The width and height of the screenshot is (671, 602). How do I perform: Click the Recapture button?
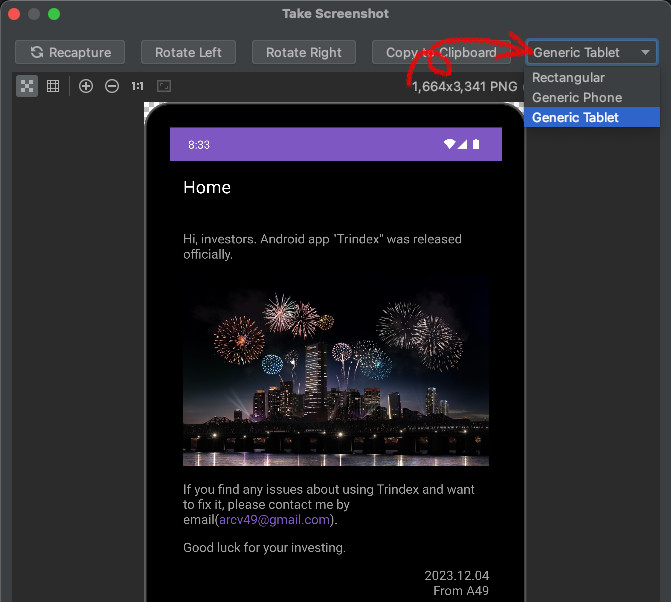[x=70, y=52]
